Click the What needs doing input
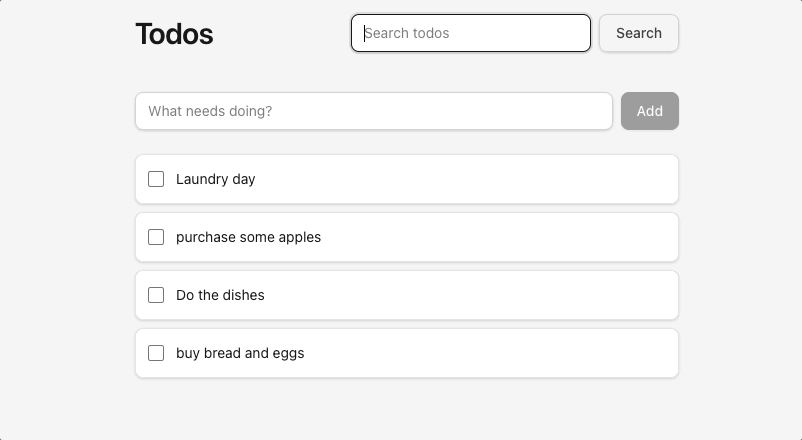802x440 pixels. point(374,111)
